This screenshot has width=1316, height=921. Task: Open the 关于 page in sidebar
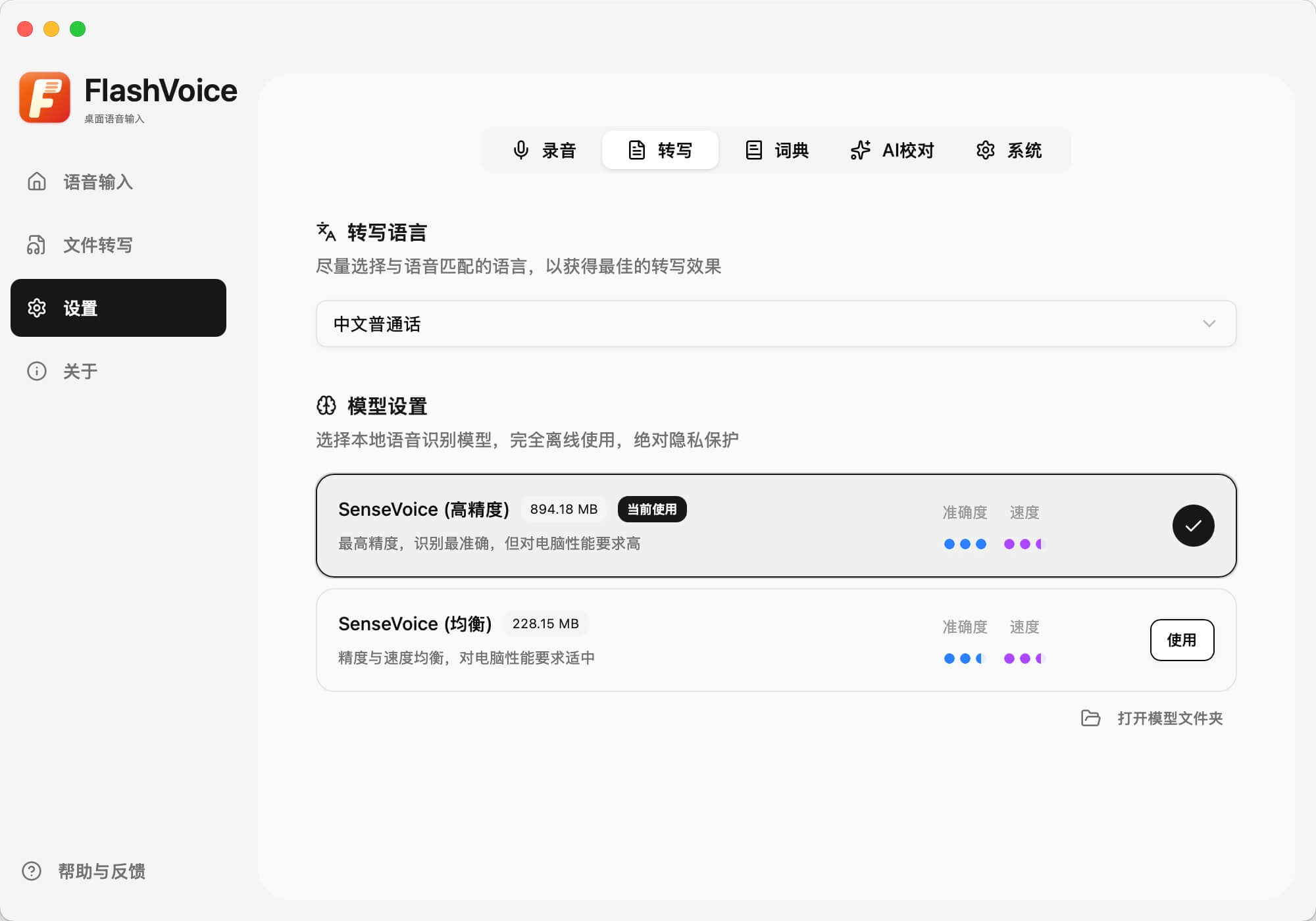click(x=118, y=371)
